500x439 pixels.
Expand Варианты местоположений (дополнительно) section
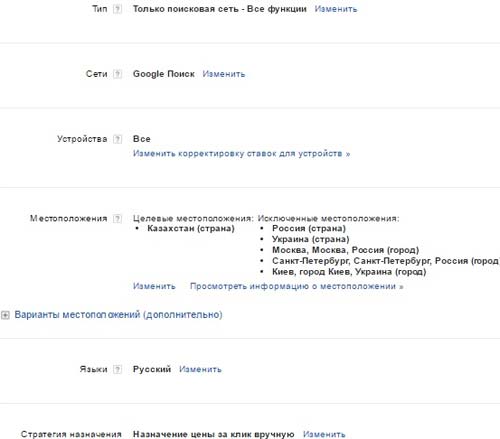[x=118, y=315]
